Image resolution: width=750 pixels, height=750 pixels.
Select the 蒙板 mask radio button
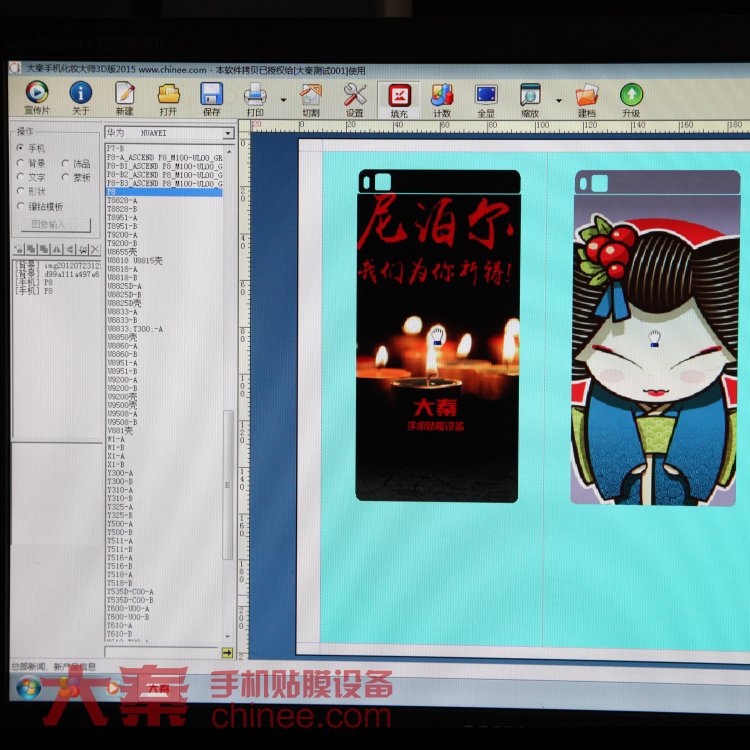coord(76,177)
